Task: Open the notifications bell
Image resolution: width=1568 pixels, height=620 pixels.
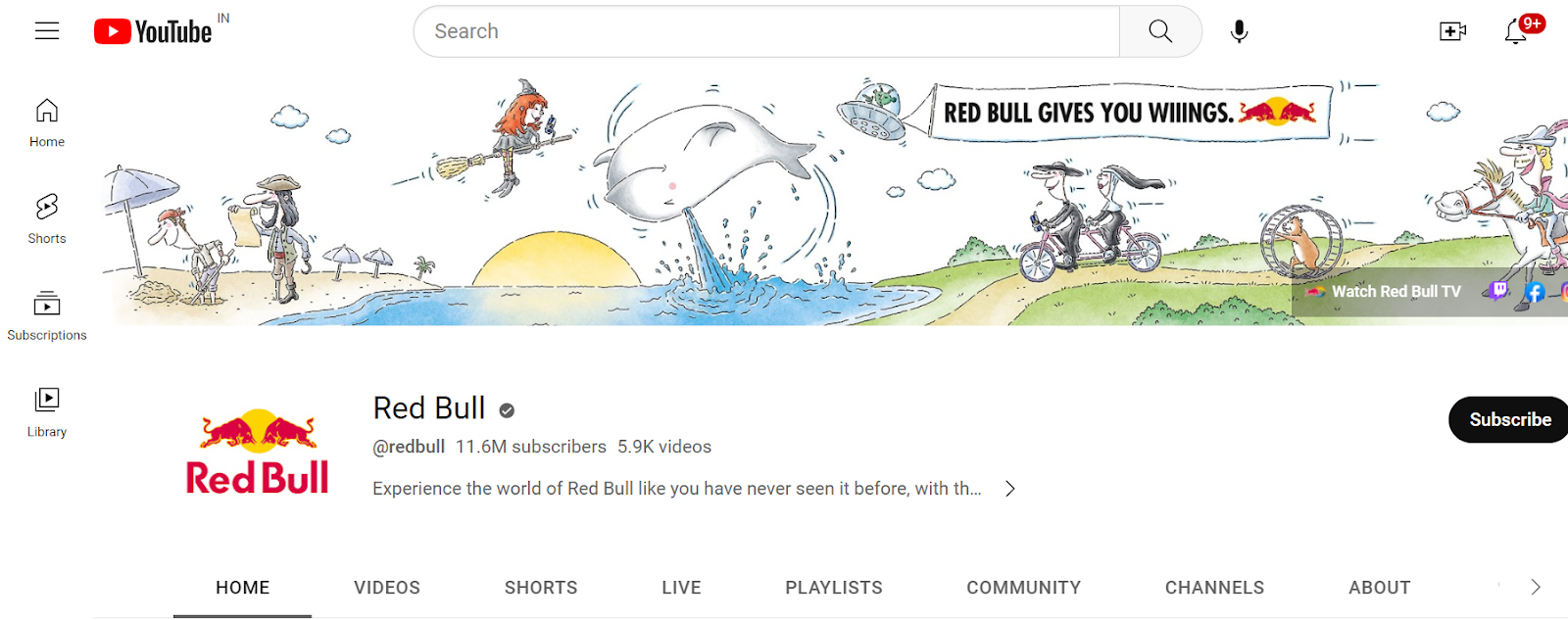Action: pyautogui.click(x=1516, y=31)
